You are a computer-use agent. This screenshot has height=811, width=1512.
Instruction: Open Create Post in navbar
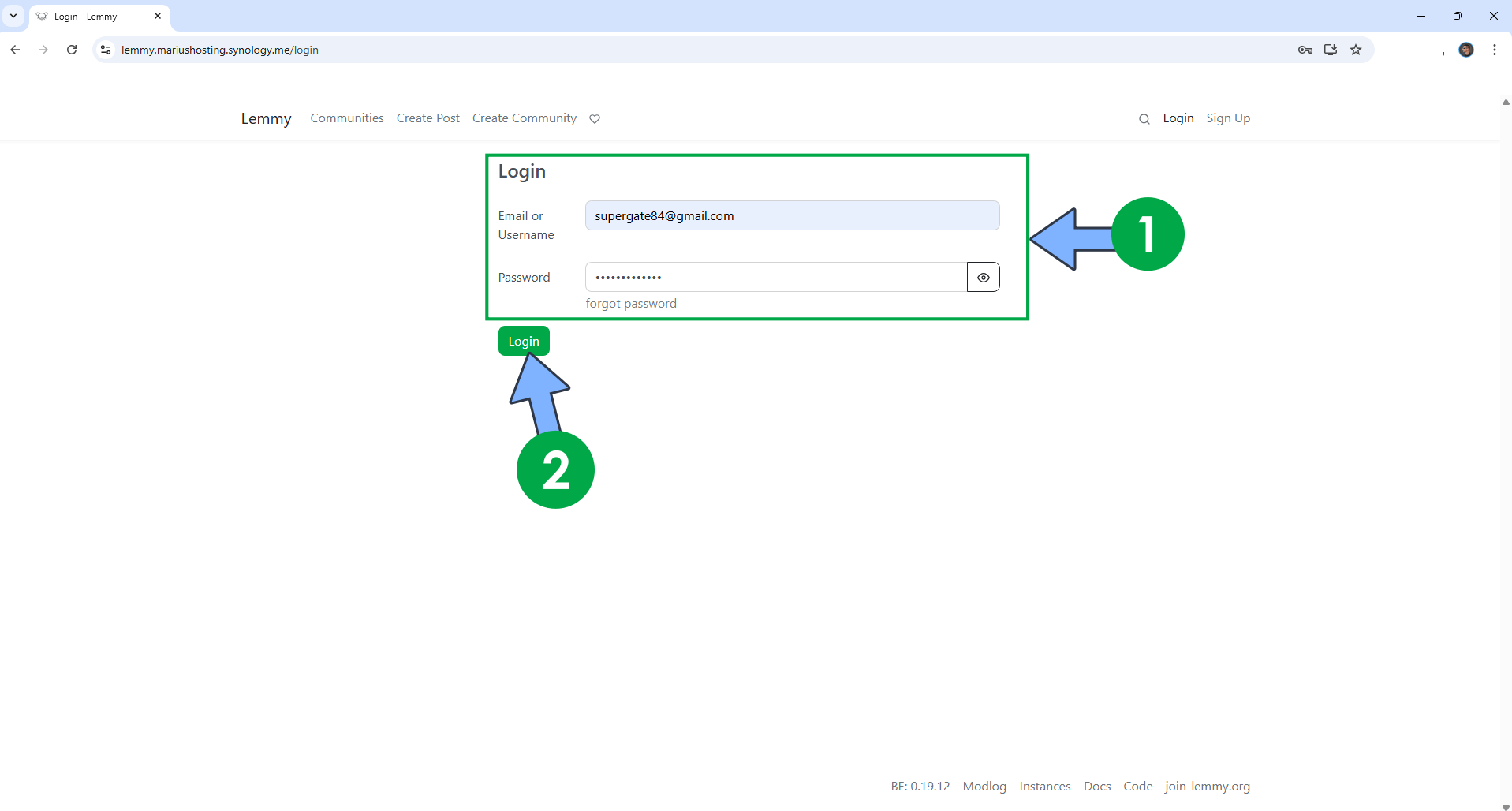tap(428, 118)
